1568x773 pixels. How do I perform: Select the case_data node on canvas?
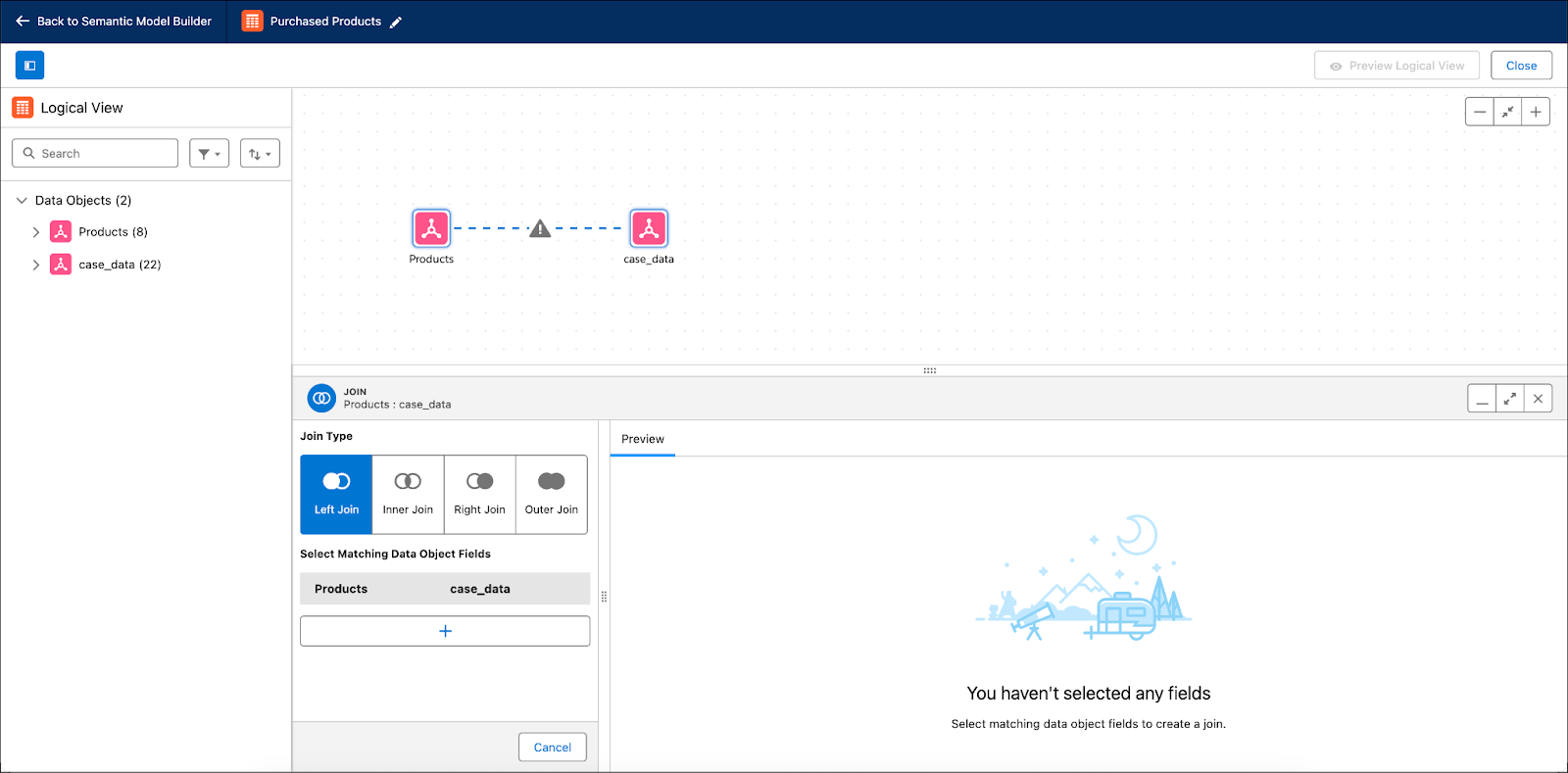point(649,228)
